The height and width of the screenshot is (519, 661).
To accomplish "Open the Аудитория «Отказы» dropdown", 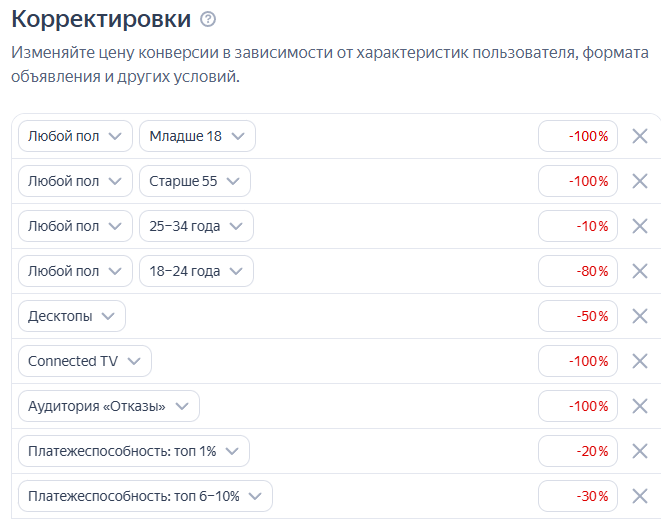I will pos(108,406).
